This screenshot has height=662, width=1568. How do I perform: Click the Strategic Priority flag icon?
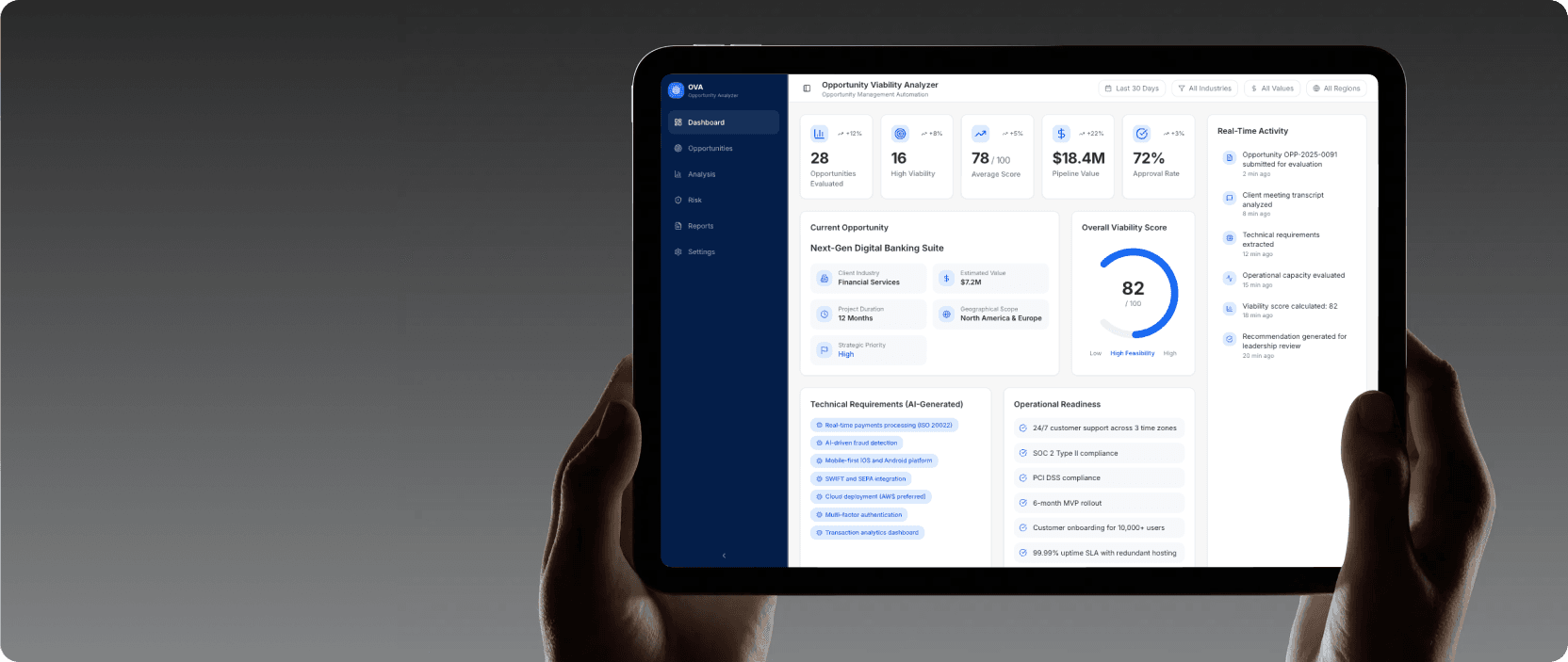[825, 349]
